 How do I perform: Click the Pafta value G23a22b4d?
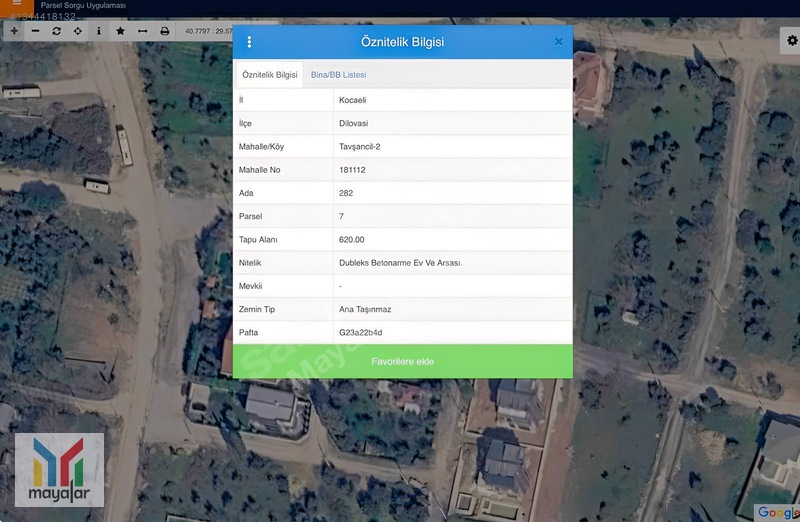[x=361, y=332]
